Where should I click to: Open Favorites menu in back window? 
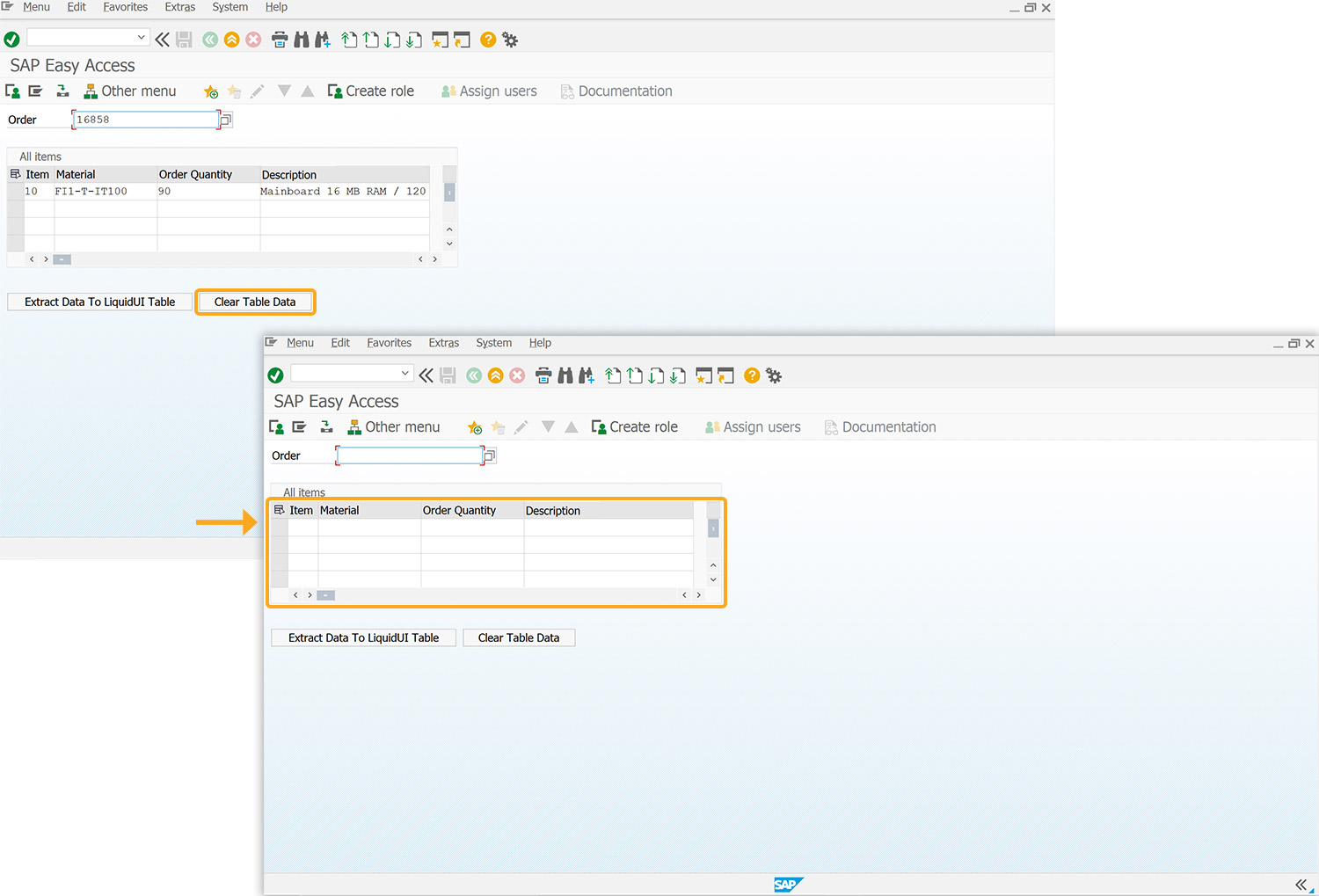tap(126, 7)
